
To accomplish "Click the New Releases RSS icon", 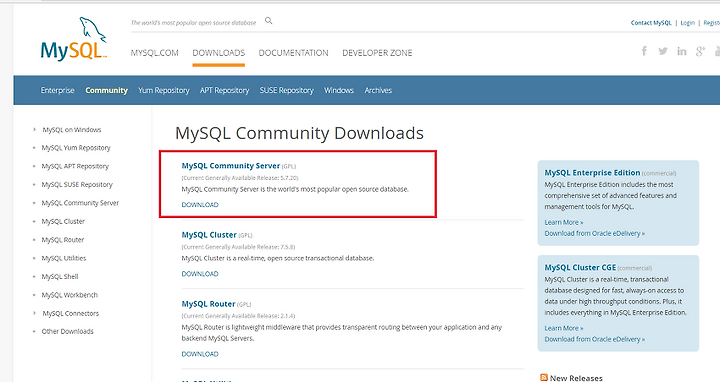I will [544, 377].
